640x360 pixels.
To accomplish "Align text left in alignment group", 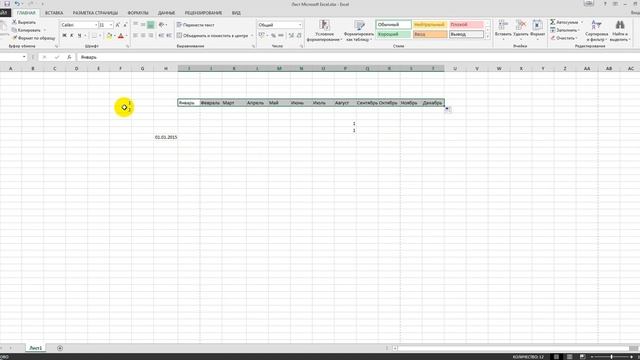I will [x=136, y=36].
